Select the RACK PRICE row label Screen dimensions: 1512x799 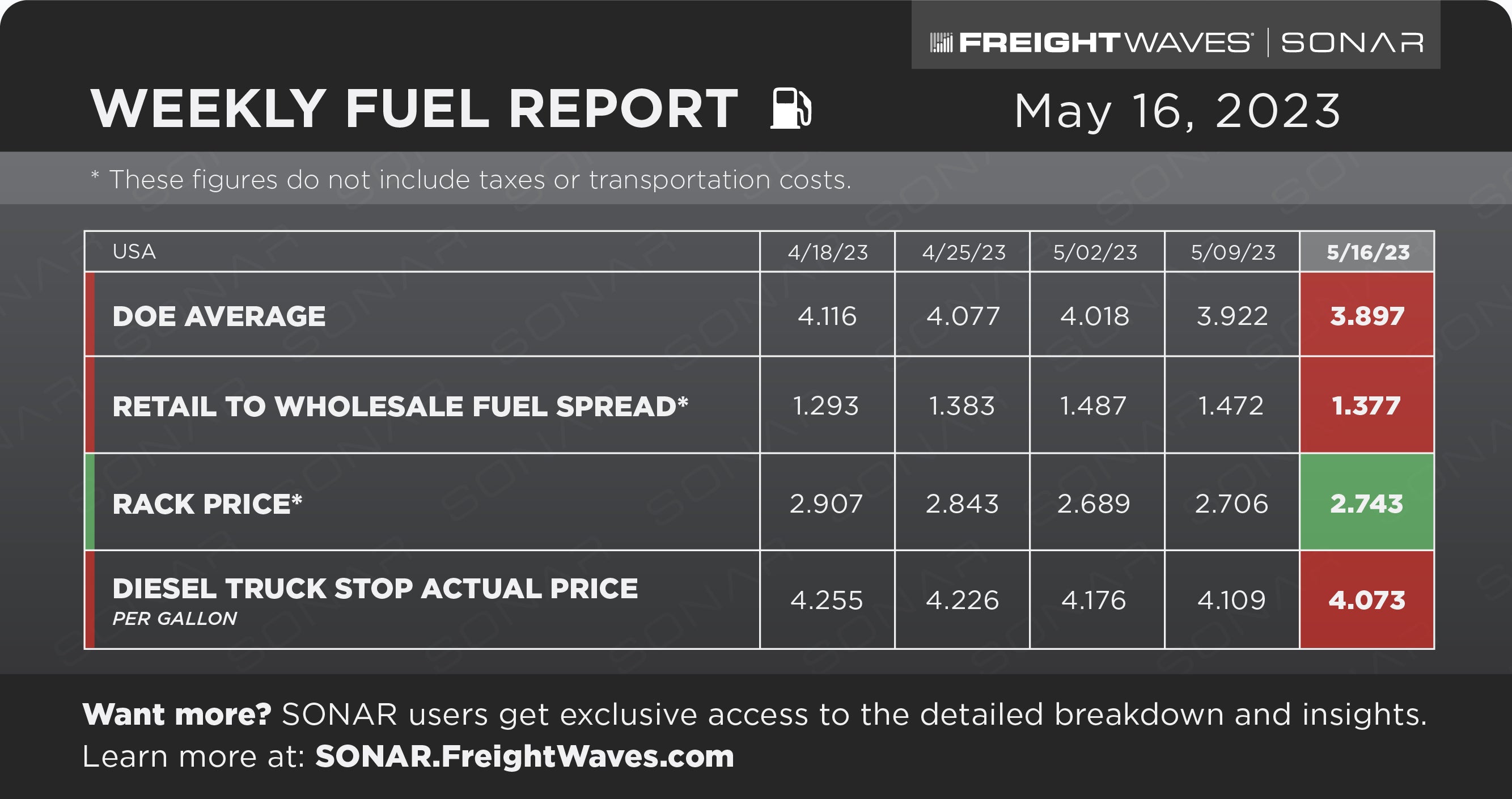coord(207,504)
